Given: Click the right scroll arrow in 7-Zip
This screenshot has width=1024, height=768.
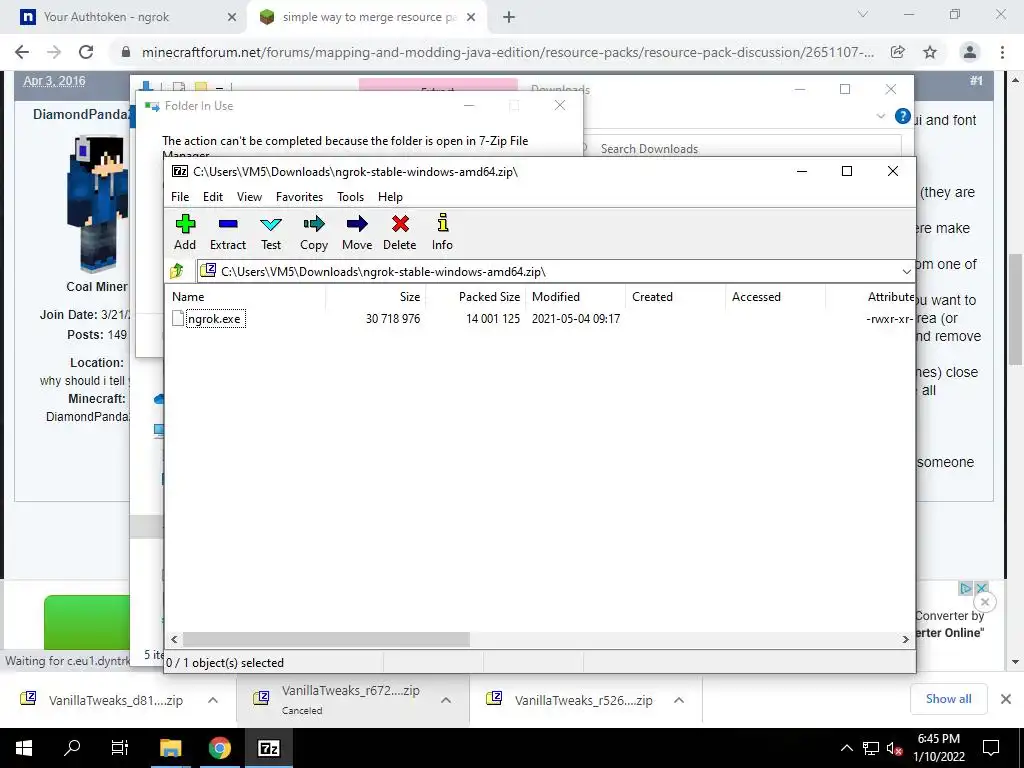Looking at the screenshot, I should click(x=905, y=639).
